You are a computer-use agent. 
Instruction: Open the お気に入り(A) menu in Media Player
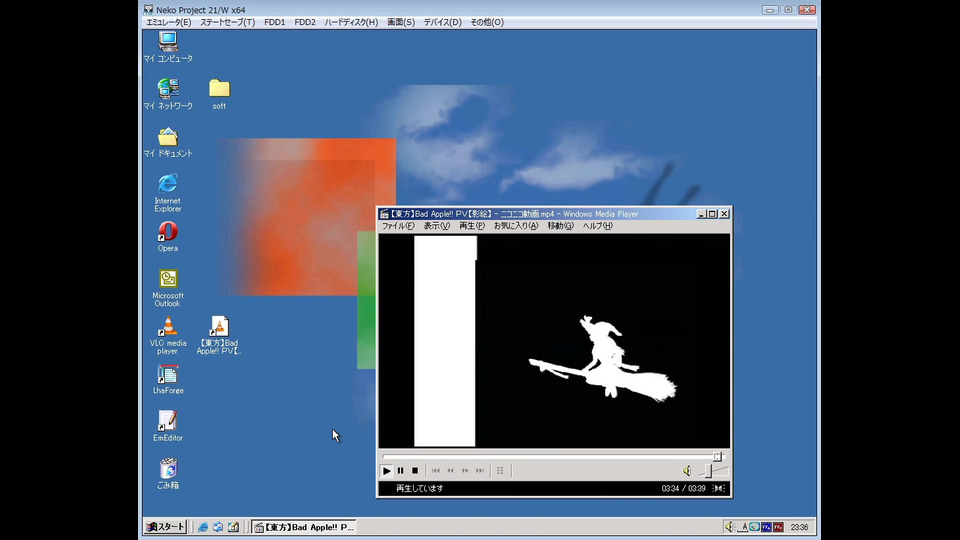click(x=516, y=226)
